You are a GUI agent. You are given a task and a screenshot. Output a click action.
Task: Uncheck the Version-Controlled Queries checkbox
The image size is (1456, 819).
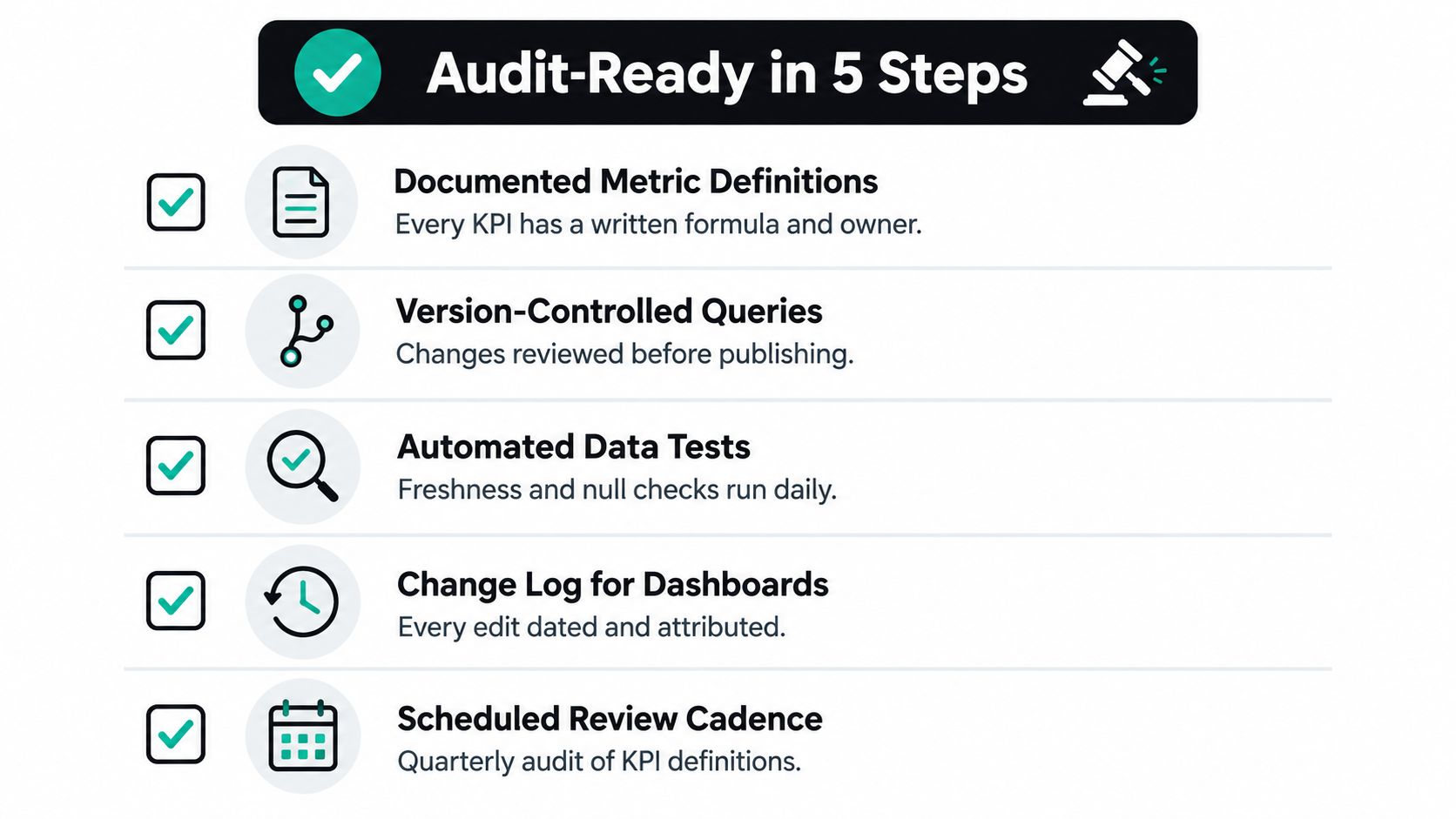coord(176,330)
